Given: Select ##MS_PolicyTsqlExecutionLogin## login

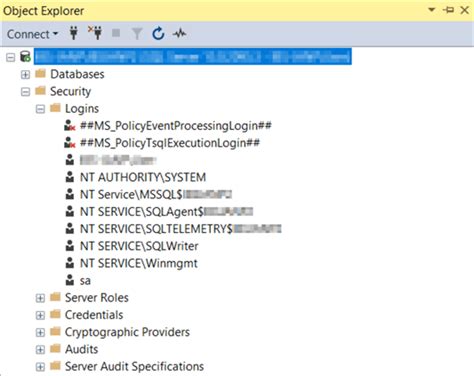Looking at the screenshot, I should coord(170,143).
